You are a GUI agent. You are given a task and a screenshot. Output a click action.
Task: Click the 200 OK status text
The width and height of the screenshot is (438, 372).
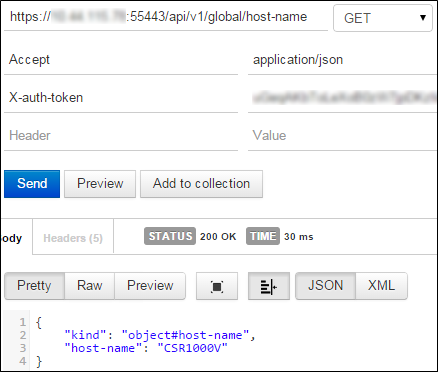point(218,237)
